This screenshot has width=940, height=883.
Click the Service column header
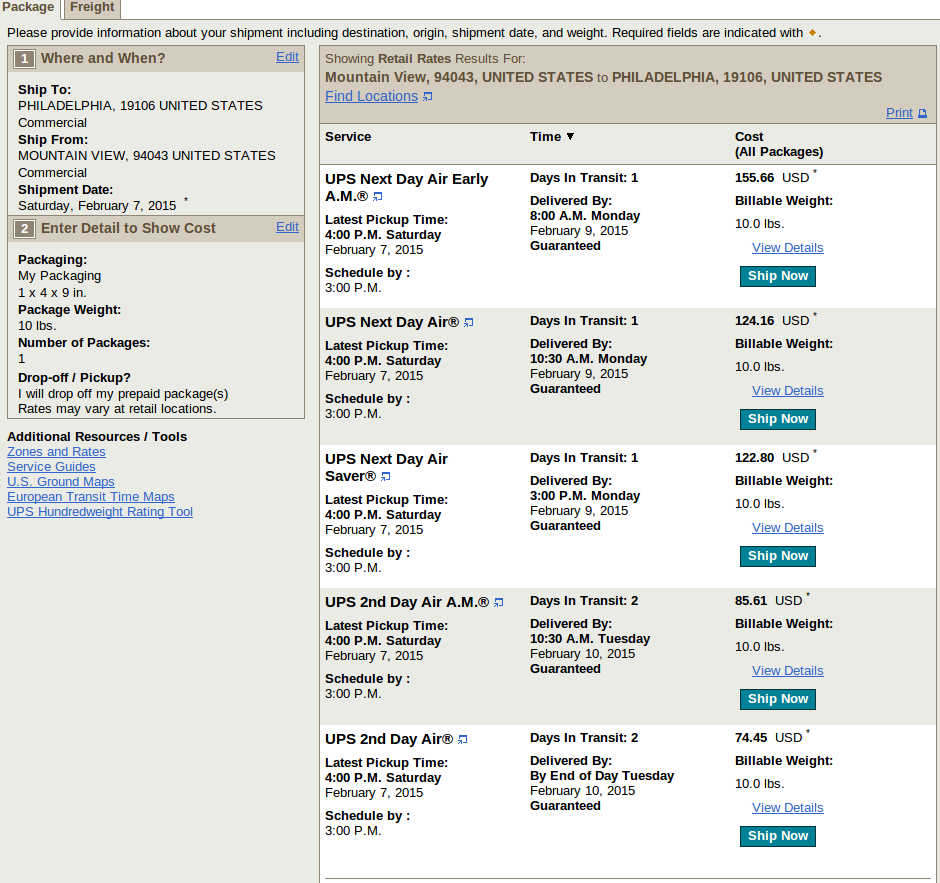click(x=348, y=137)
